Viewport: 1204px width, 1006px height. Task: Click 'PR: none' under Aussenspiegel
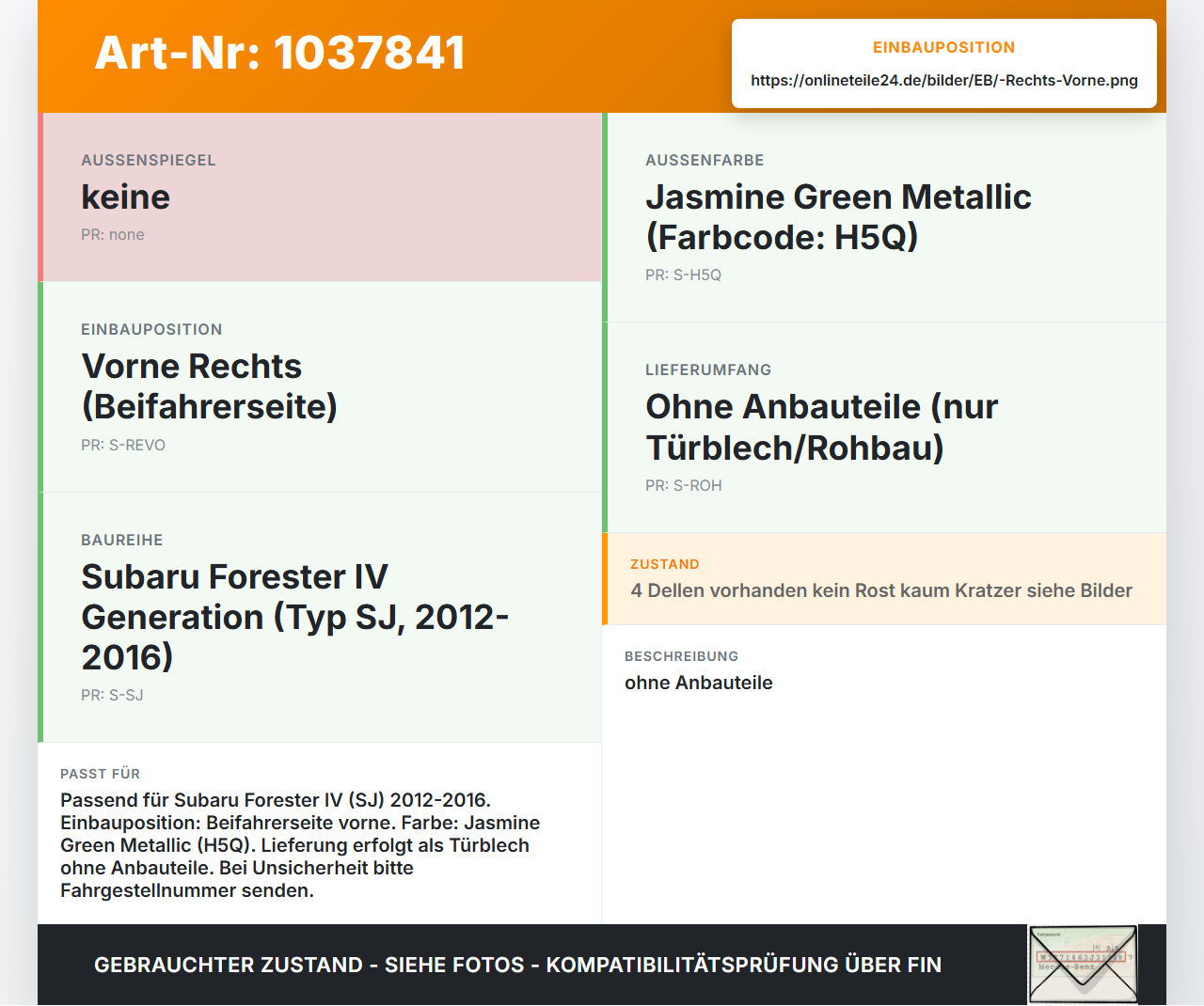tap(113, 235)
